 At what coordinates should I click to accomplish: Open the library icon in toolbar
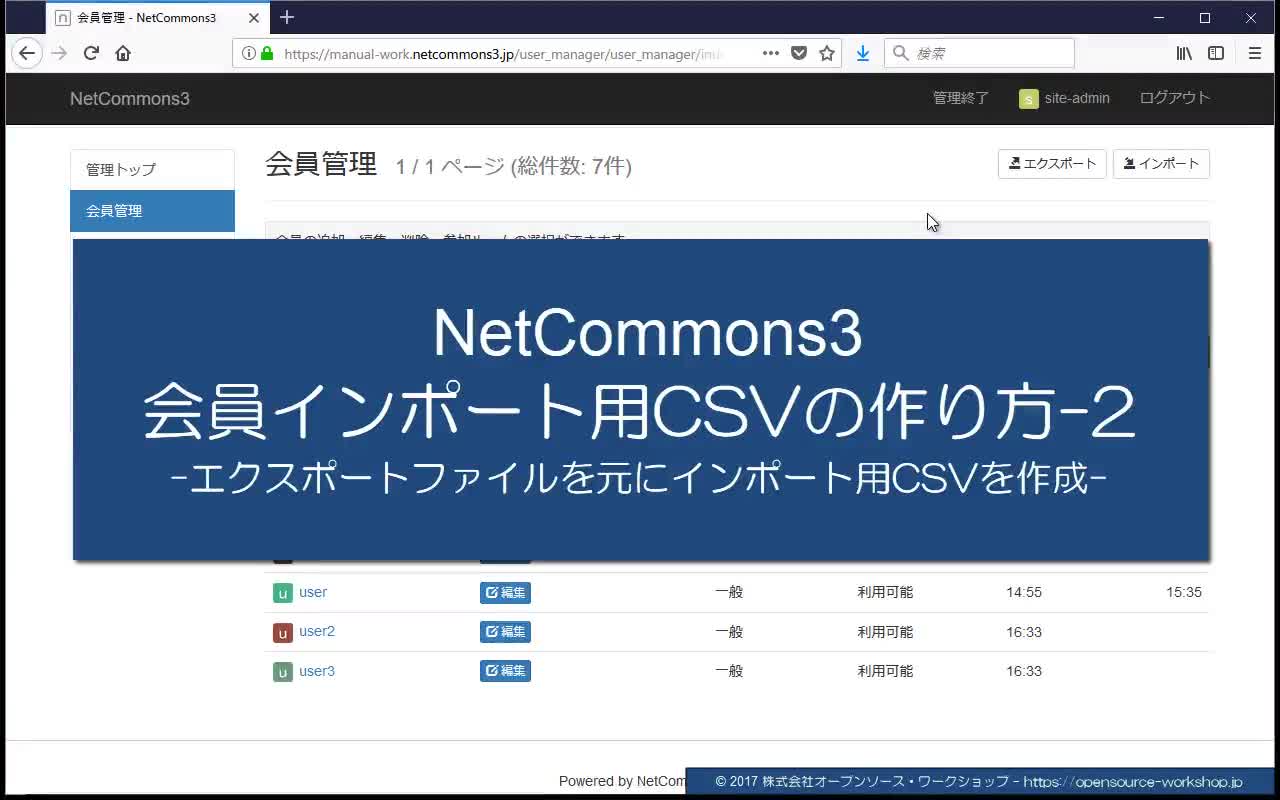1184,53
